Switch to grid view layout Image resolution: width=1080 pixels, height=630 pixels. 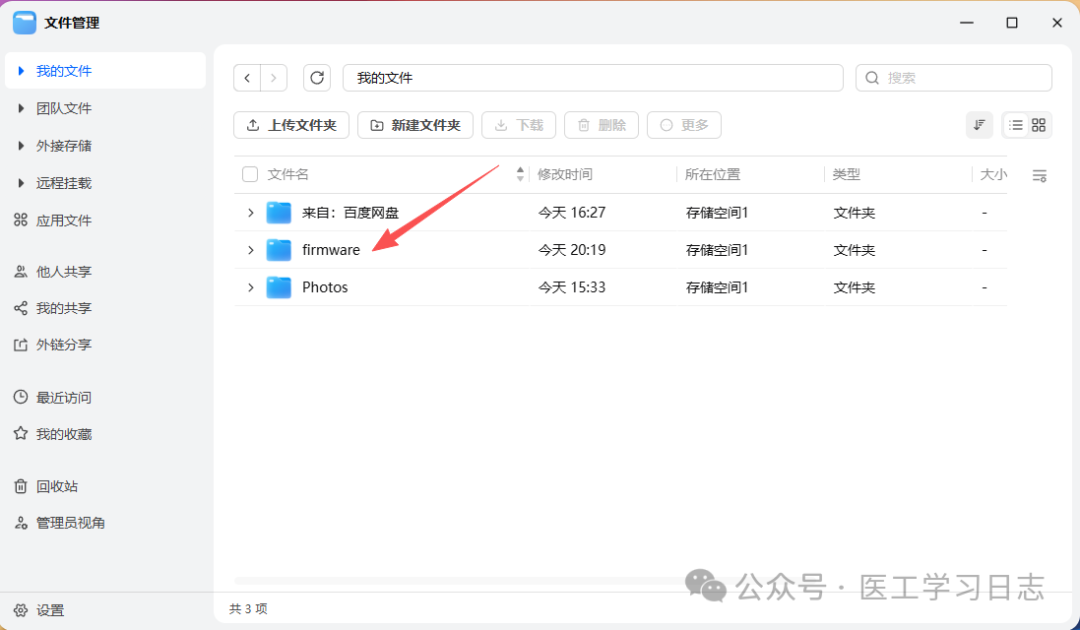[x=1038, y=125]
